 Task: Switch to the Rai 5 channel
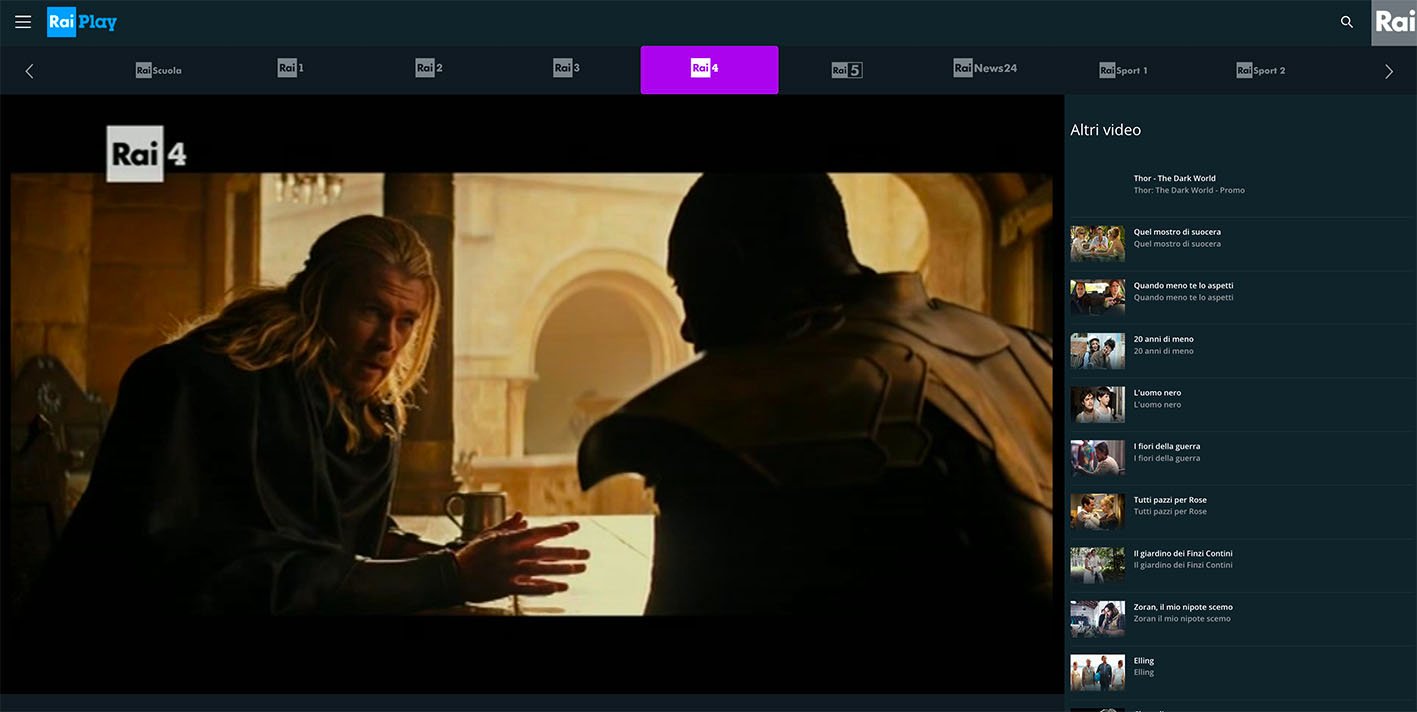[x=847, y=70]
